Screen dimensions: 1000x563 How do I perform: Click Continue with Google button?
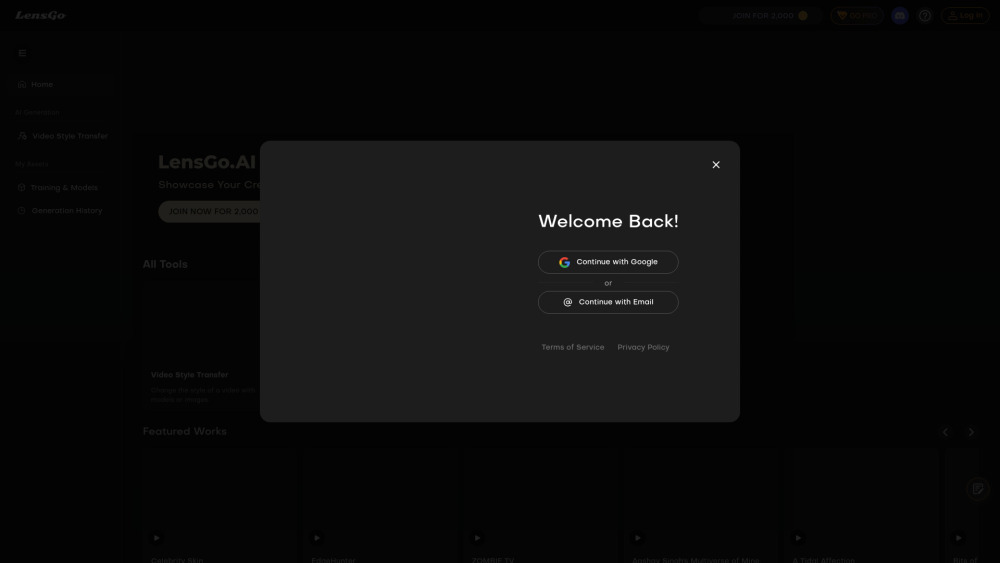pos(608,262)
